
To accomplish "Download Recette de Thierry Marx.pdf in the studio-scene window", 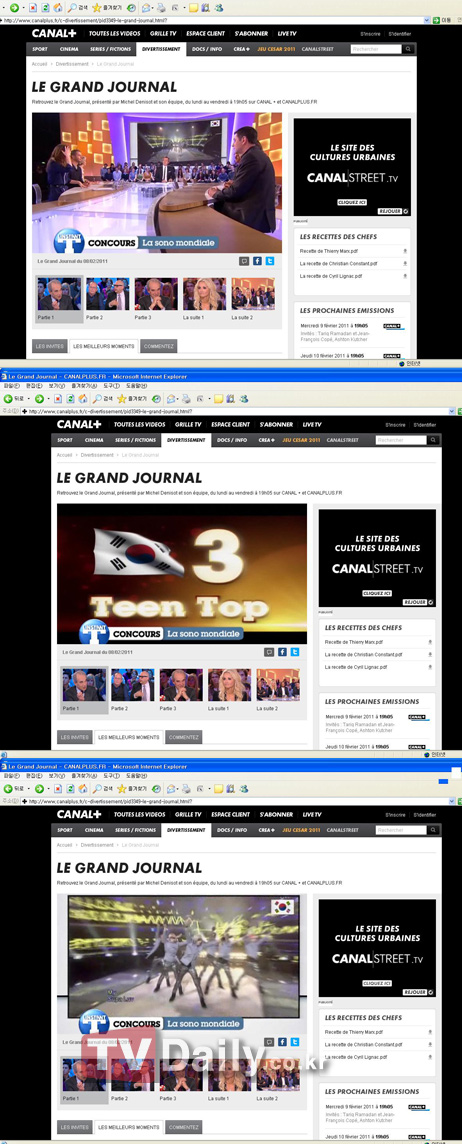I will 404,250.
